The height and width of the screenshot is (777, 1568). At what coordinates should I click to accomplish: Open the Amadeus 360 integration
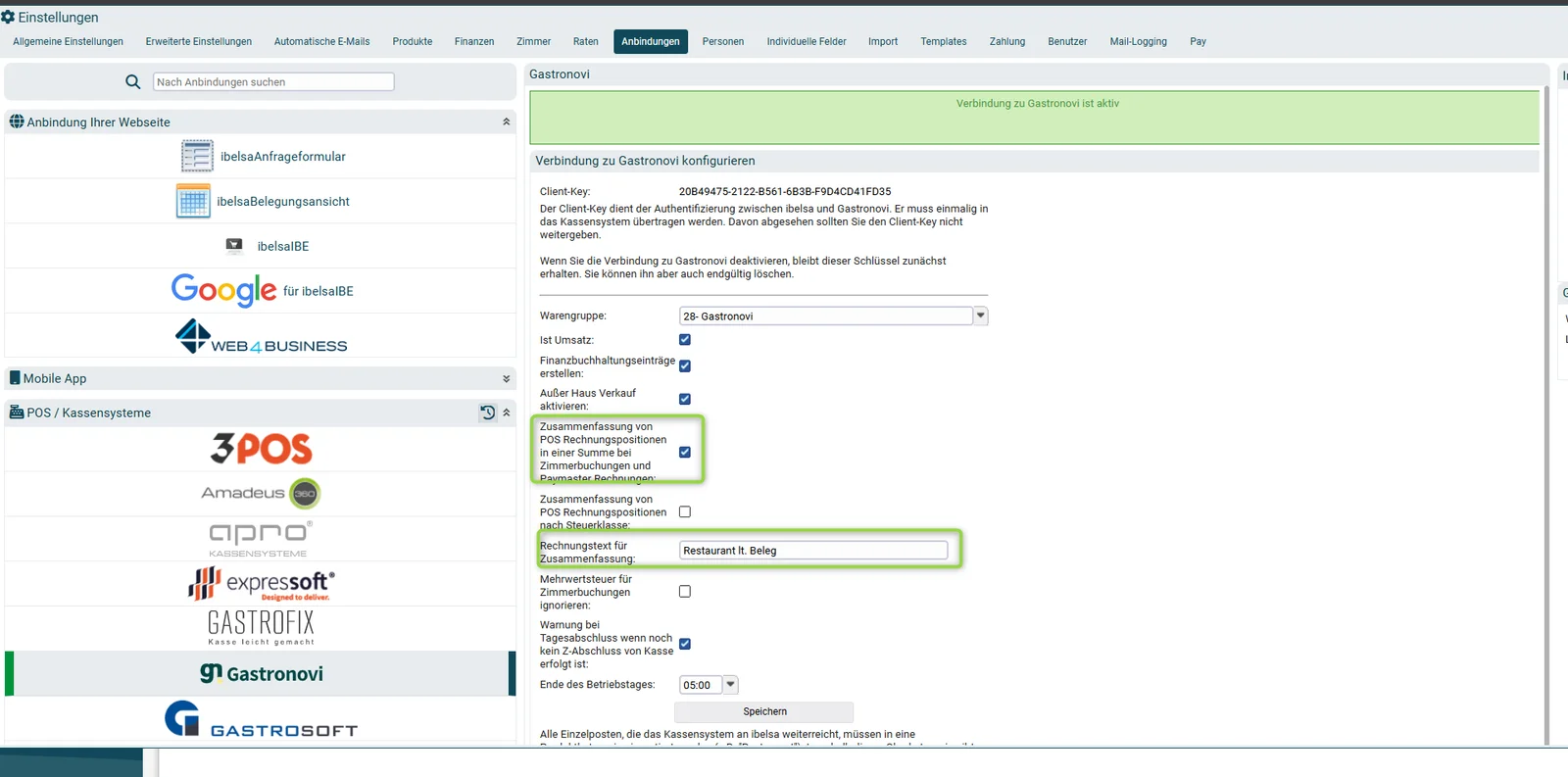261,493
